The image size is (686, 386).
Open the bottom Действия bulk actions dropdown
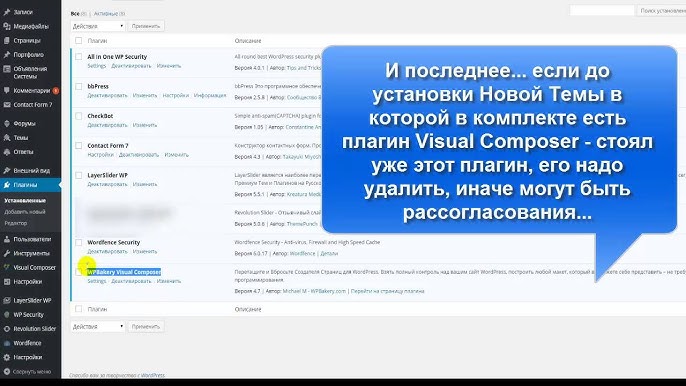coord(98,326)
